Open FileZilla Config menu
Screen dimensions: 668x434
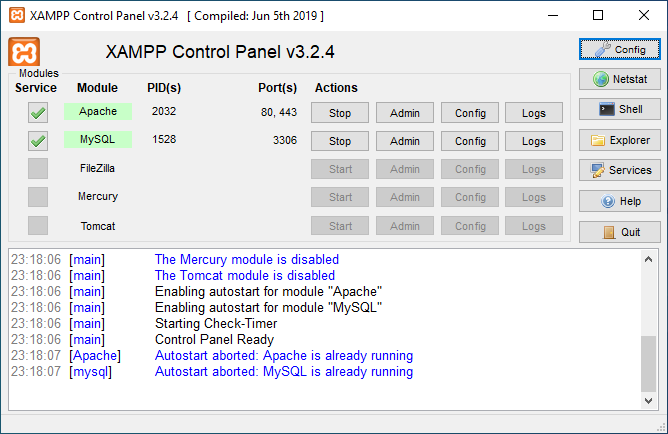coord(470,169)
